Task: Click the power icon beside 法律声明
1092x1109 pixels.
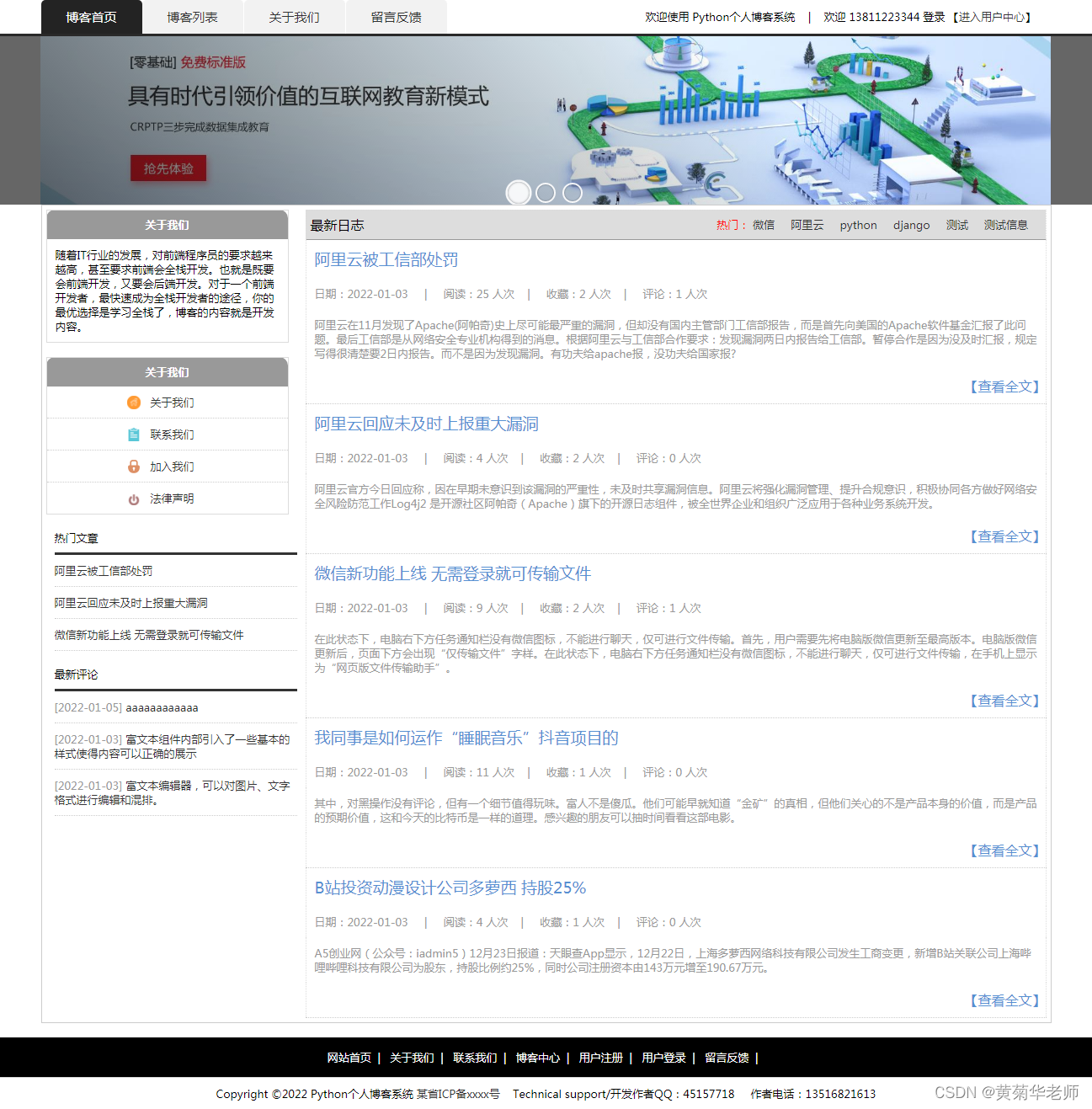Action: [x=134, y=498]
